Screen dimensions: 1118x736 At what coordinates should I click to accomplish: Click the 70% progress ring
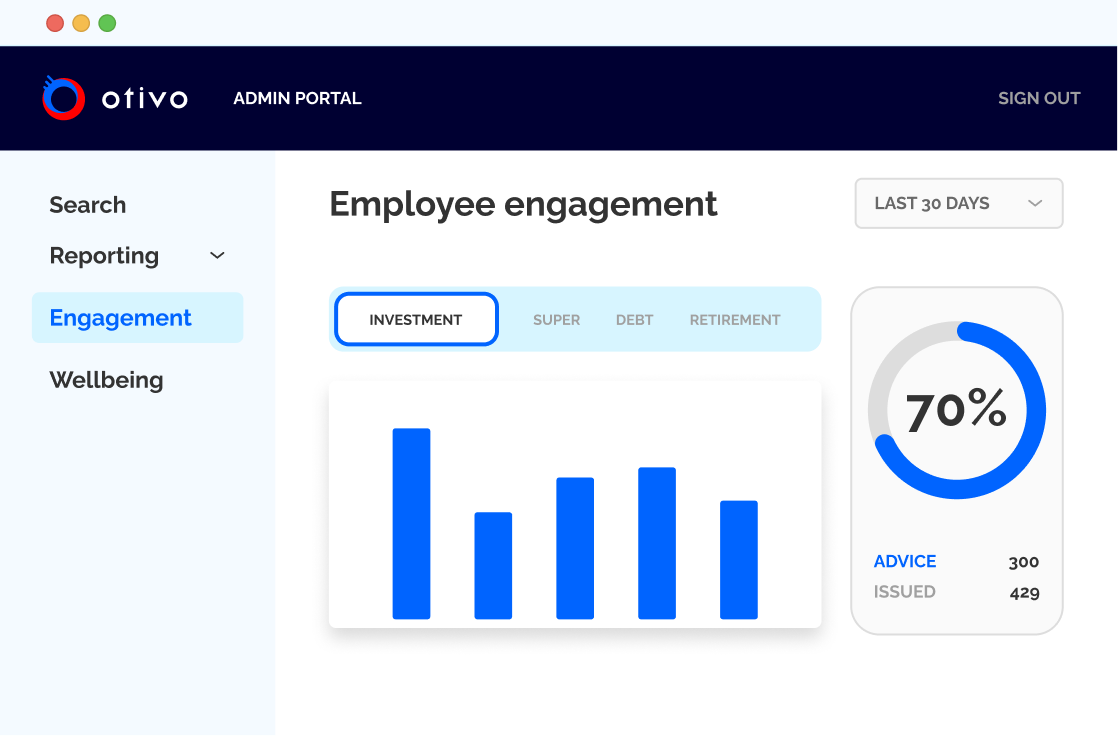pos(957,410)
